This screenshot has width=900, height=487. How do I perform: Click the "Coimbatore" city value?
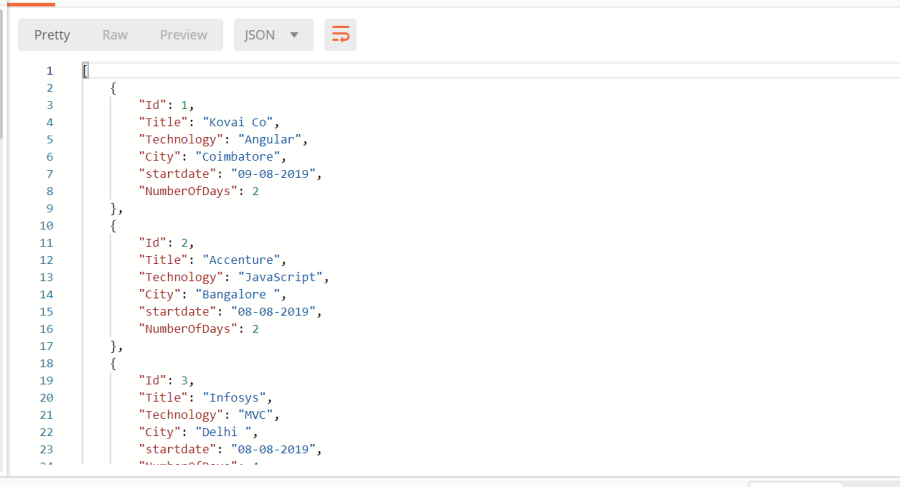pos(240,156)
